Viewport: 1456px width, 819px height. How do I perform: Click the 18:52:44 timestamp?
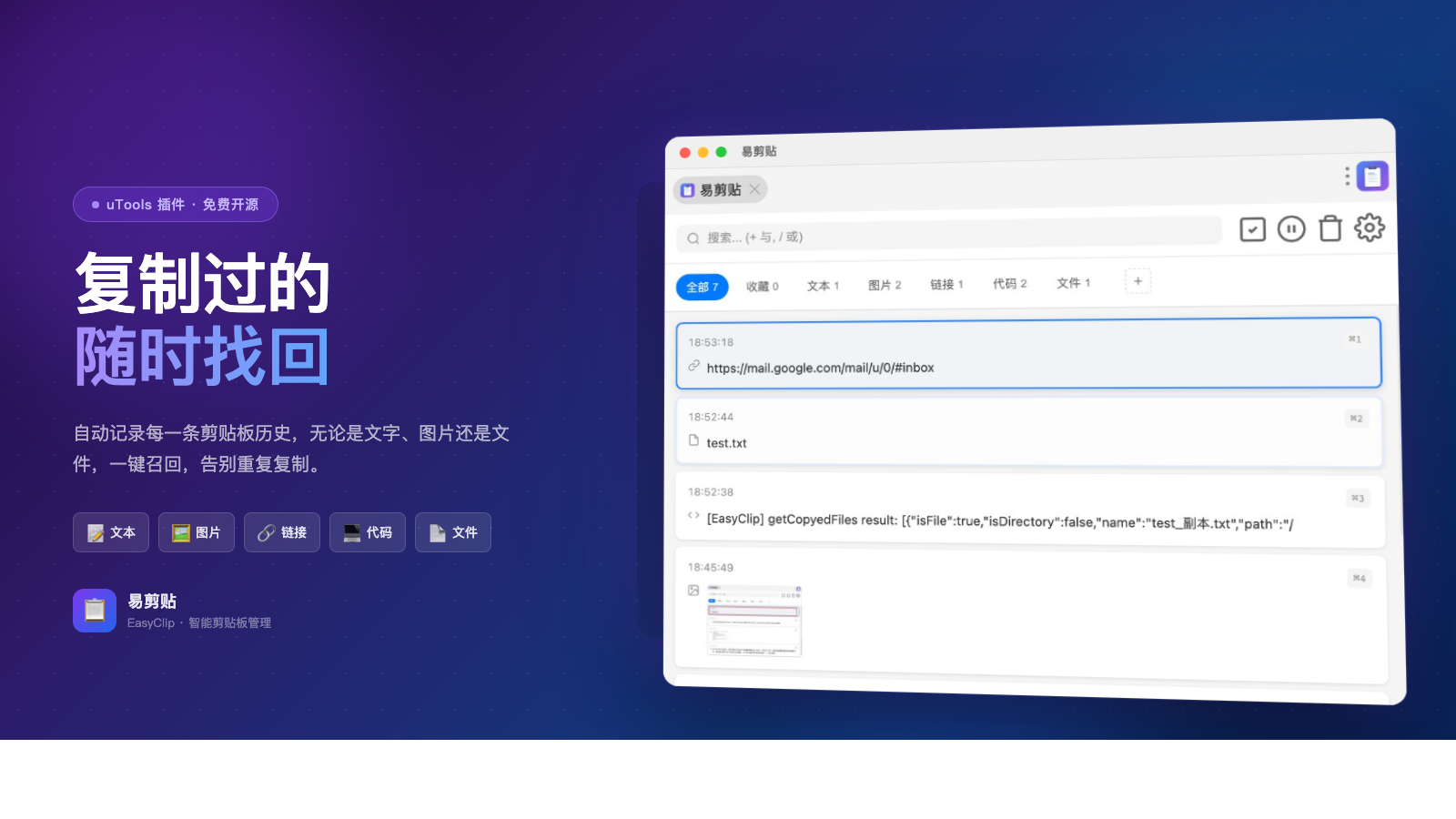point(711,417)
